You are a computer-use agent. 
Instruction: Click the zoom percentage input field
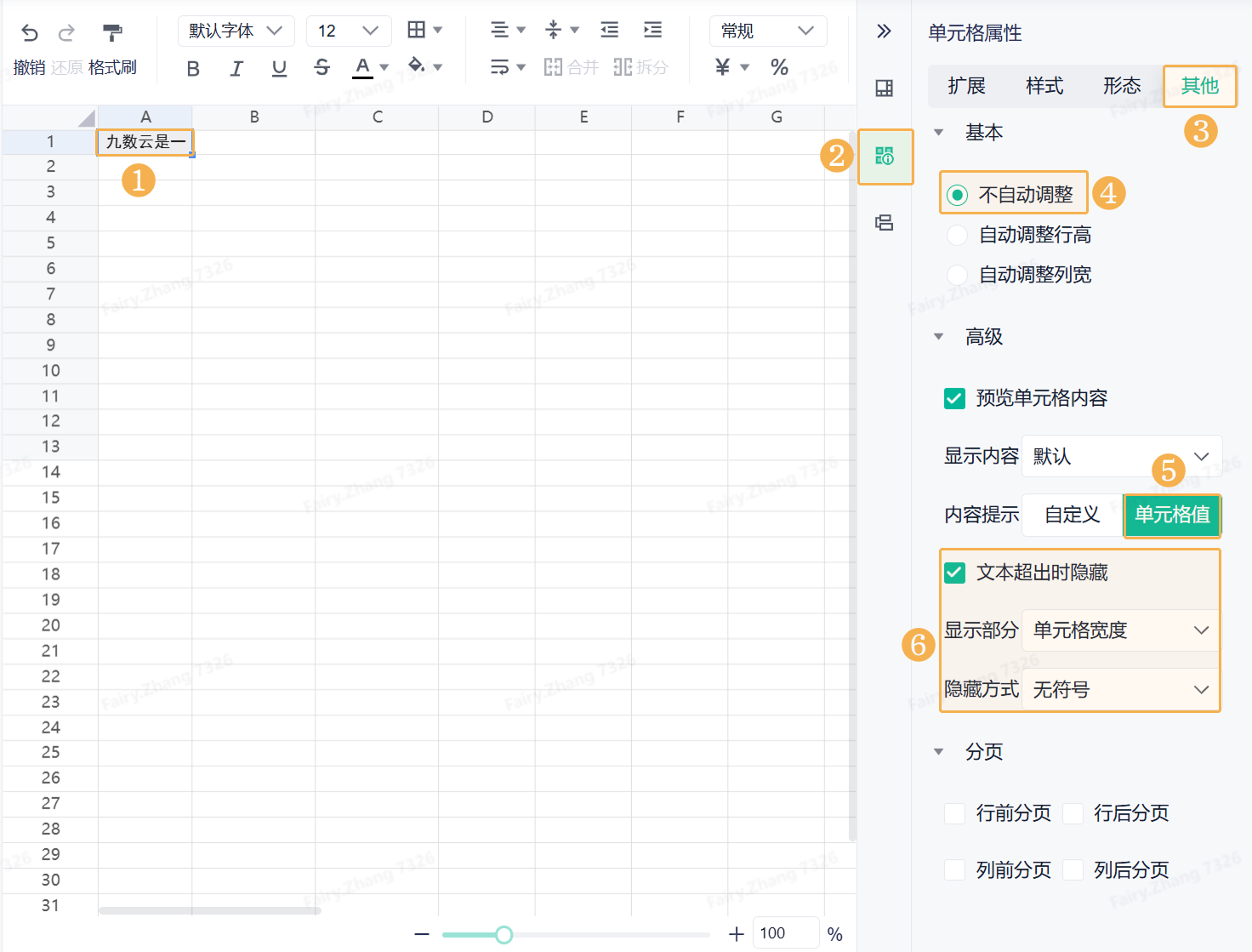784,932
